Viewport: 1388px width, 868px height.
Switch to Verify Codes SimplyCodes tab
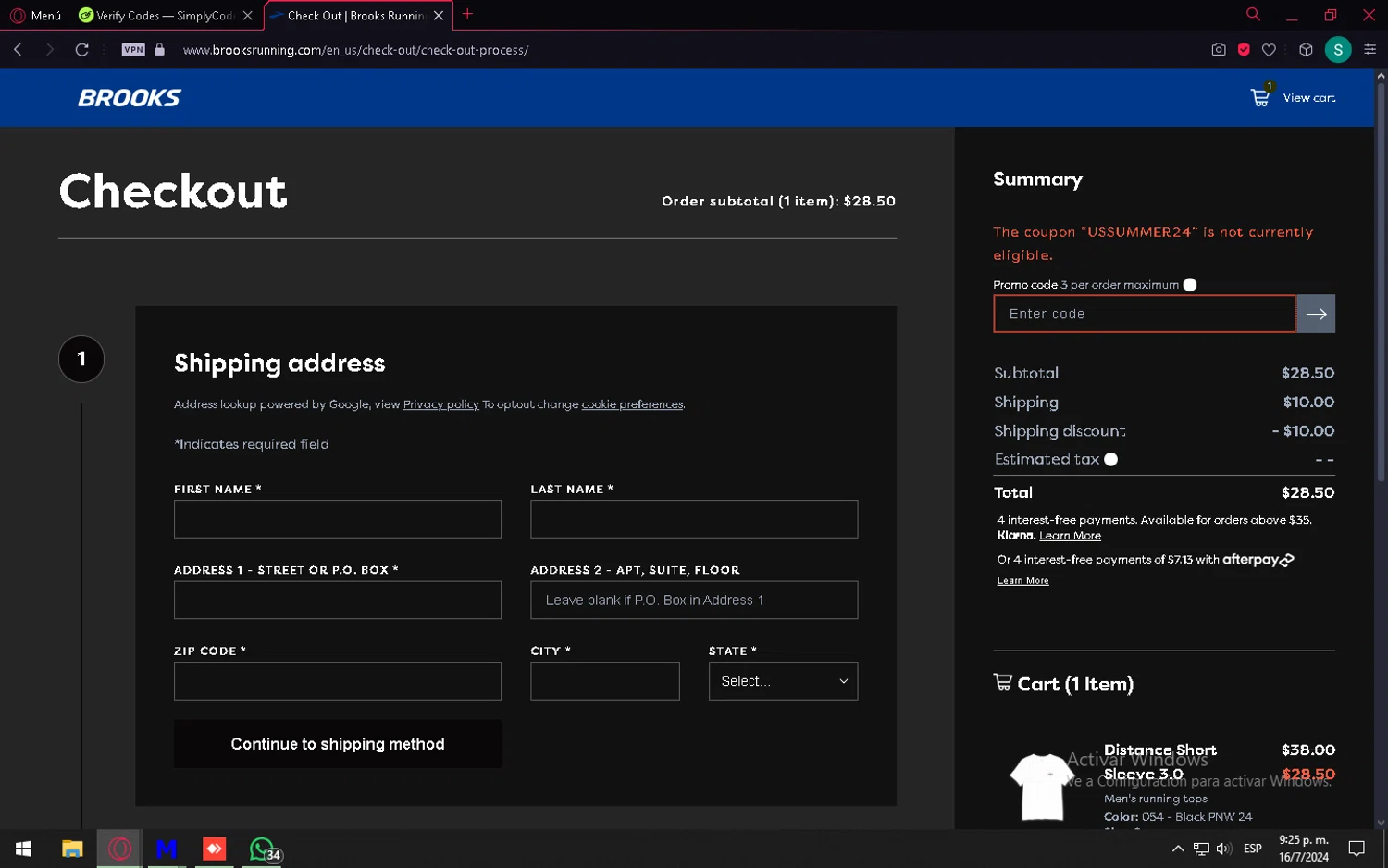click(x=157, y=15)
